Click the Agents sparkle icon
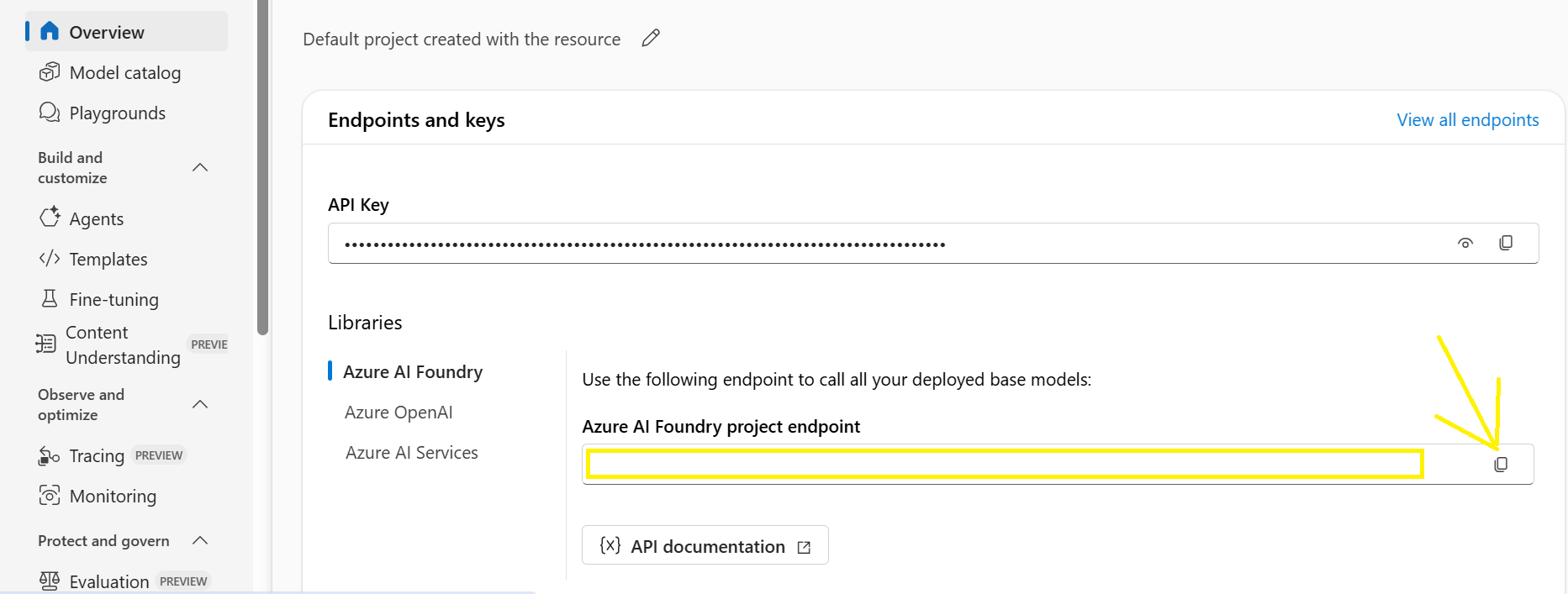Screen dimensions: 1568x594 (x=50, y=217)
